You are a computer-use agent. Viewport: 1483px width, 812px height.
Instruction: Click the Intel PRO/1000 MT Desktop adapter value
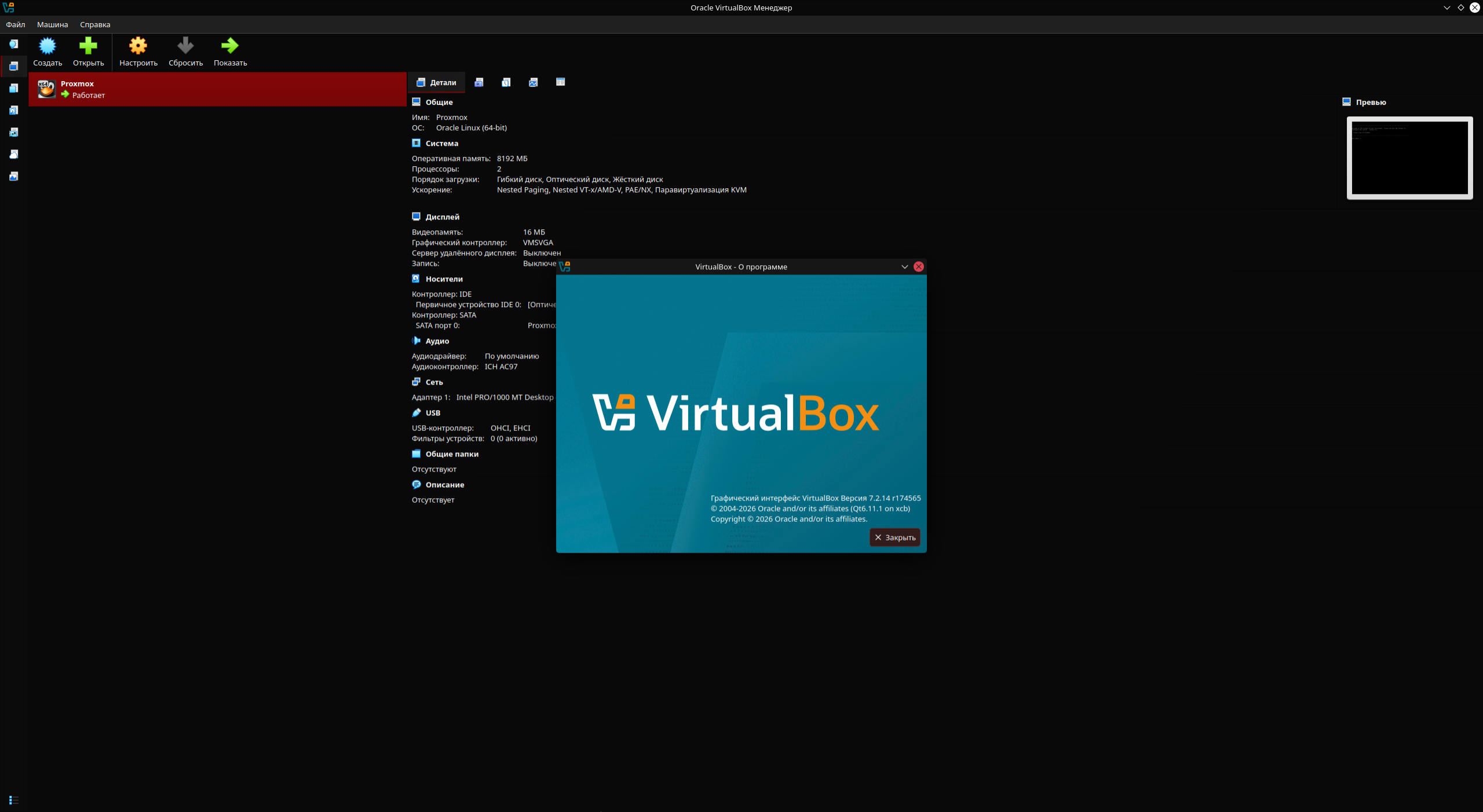pos(505,397)
